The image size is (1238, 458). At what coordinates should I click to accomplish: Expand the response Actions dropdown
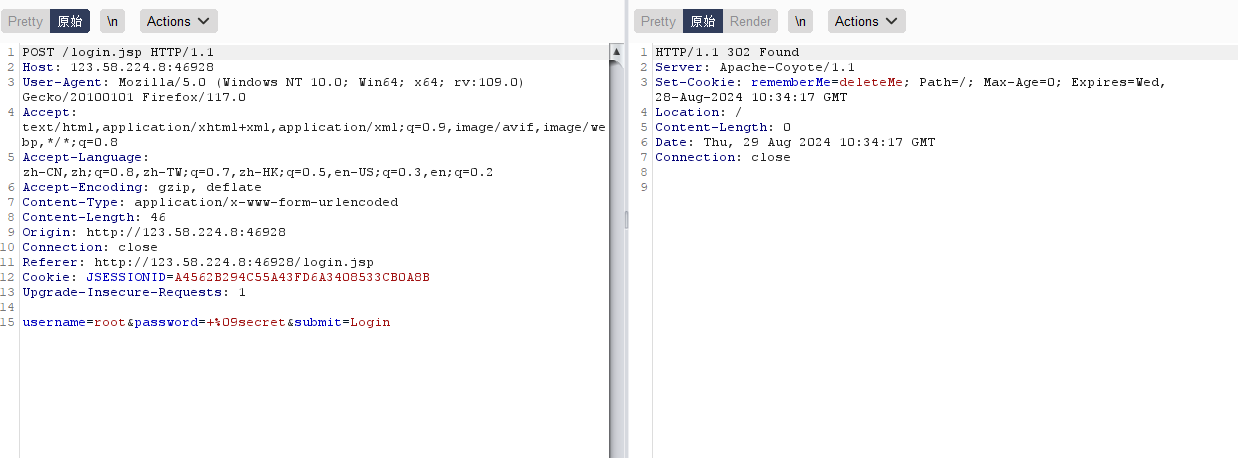[x=866, y=21]
